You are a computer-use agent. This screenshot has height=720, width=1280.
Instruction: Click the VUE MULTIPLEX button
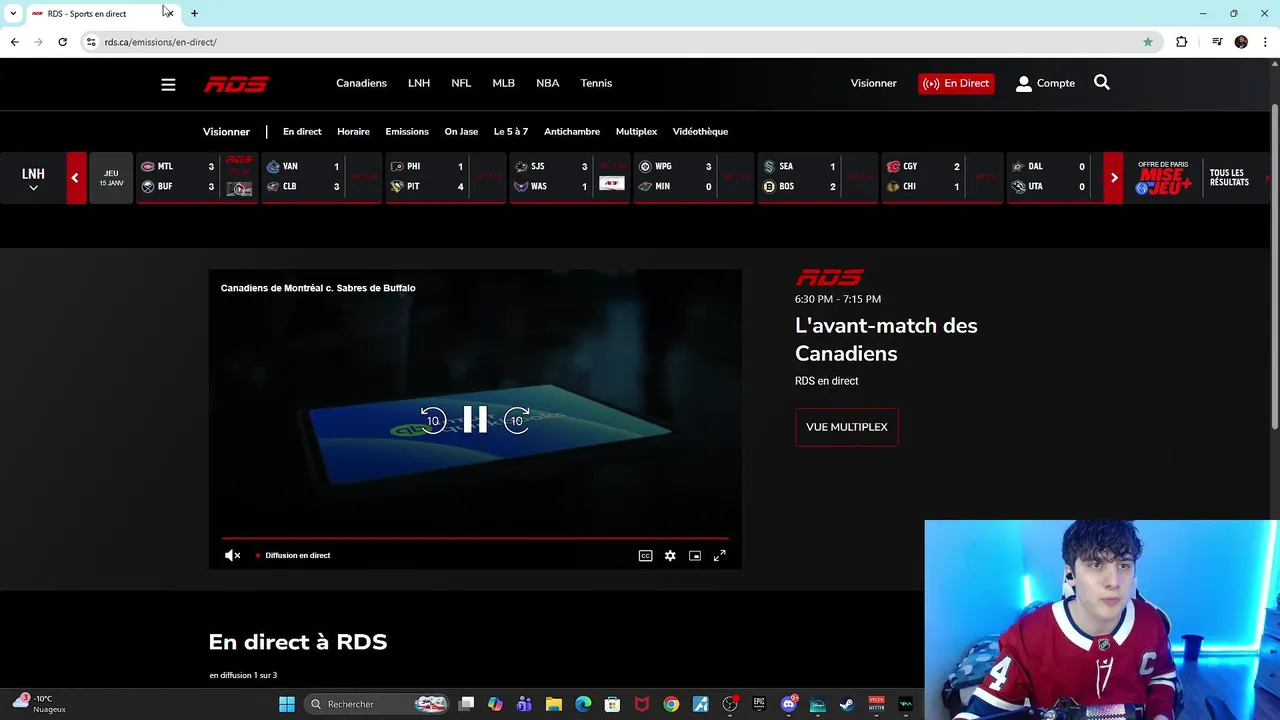pos(847,427)
